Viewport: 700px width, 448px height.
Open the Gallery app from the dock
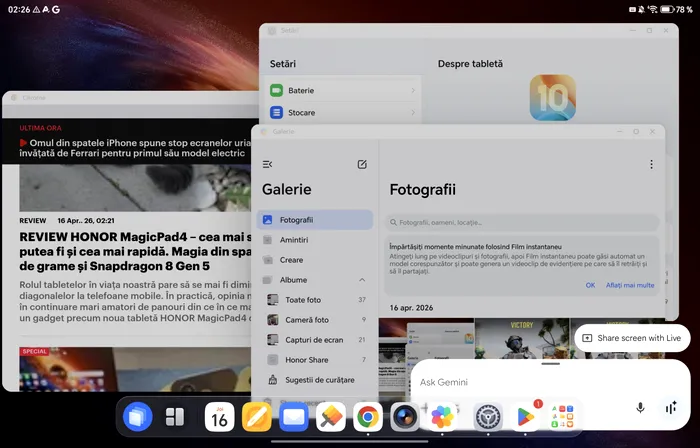(x=442, y=417)
